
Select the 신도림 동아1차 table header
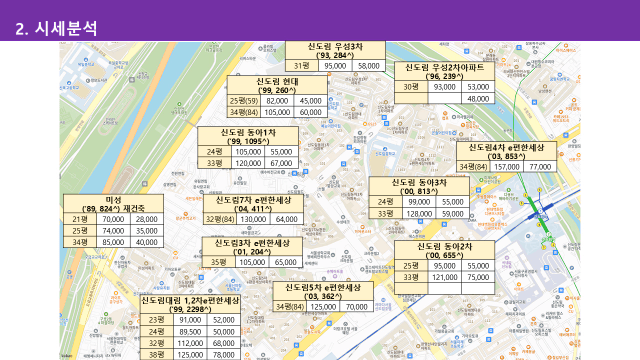coord(248,136)
